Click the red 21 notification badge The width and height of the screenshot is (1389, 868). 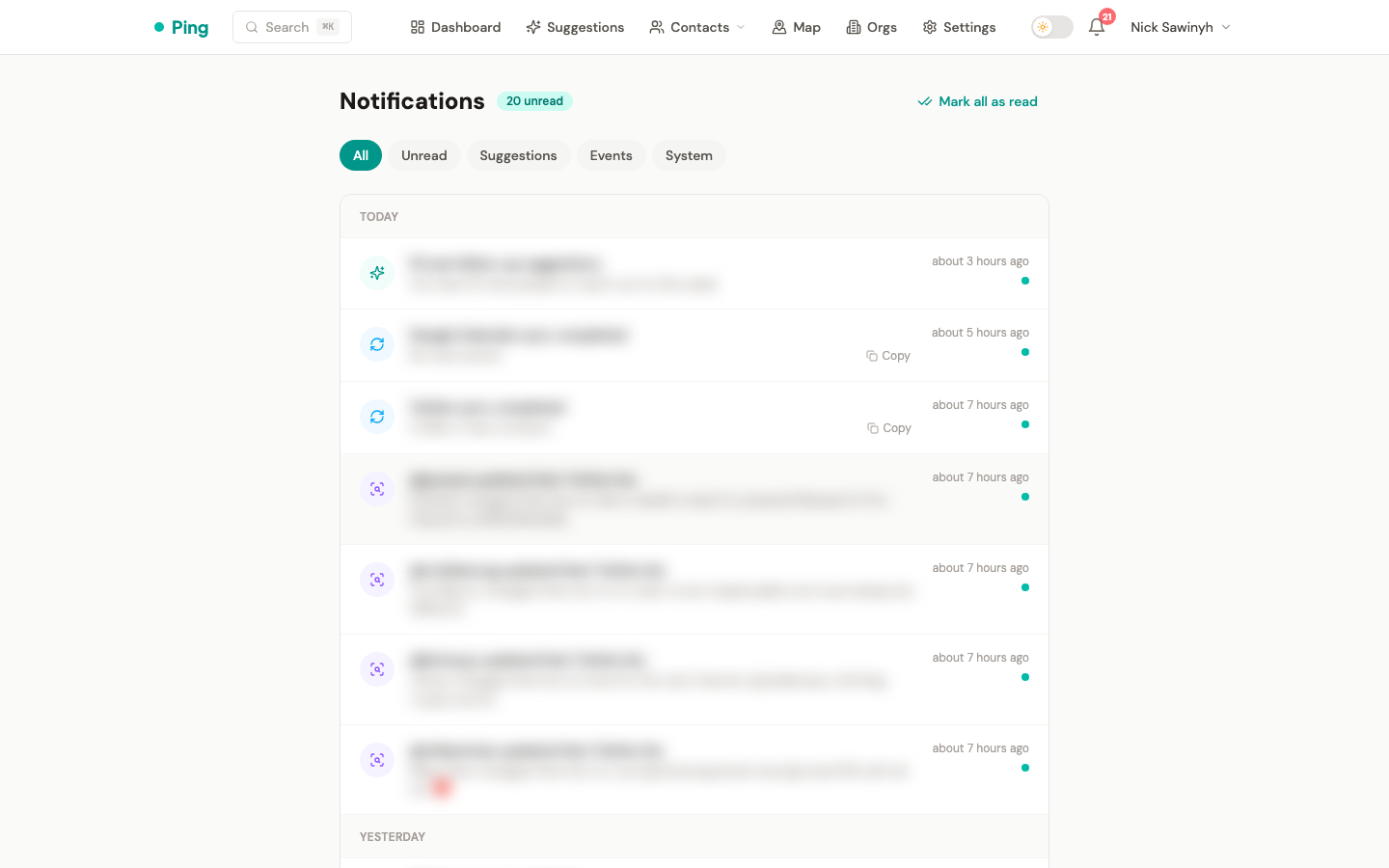point(1107,16)
